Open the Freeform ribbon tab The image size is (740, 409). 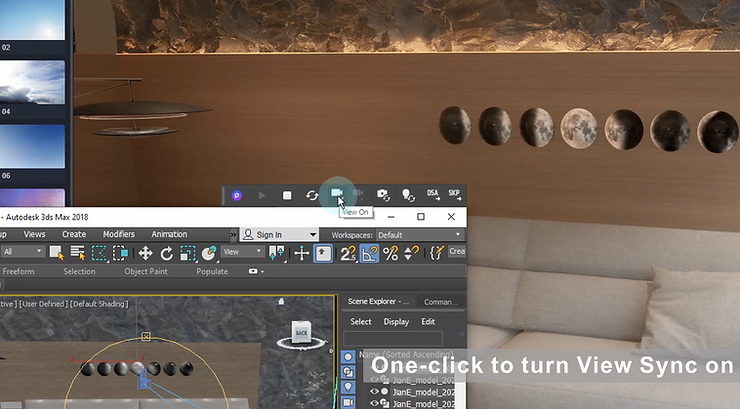[x=18, y=271]
